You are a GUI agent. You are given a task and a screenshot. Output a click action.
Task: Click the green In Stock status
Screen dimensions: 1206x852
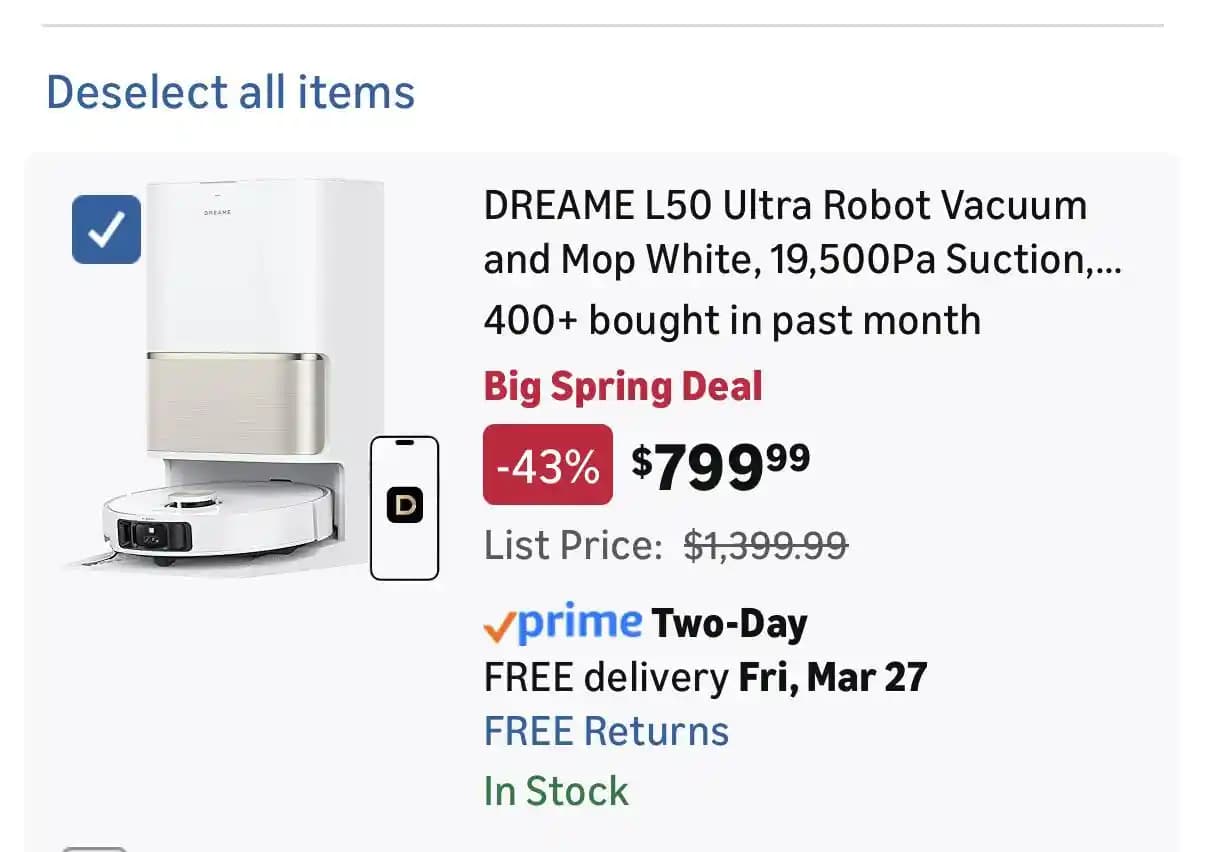pos(556,791)
